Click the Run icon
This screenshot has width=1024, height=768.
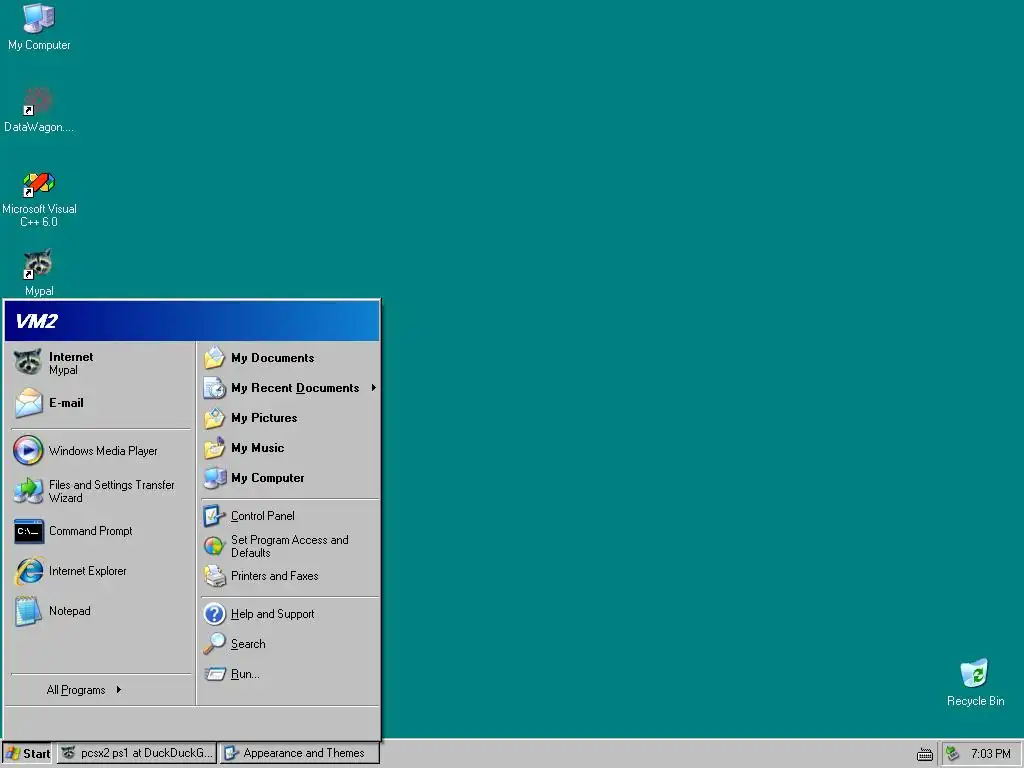pyautogui.click(x=214, y=674)
